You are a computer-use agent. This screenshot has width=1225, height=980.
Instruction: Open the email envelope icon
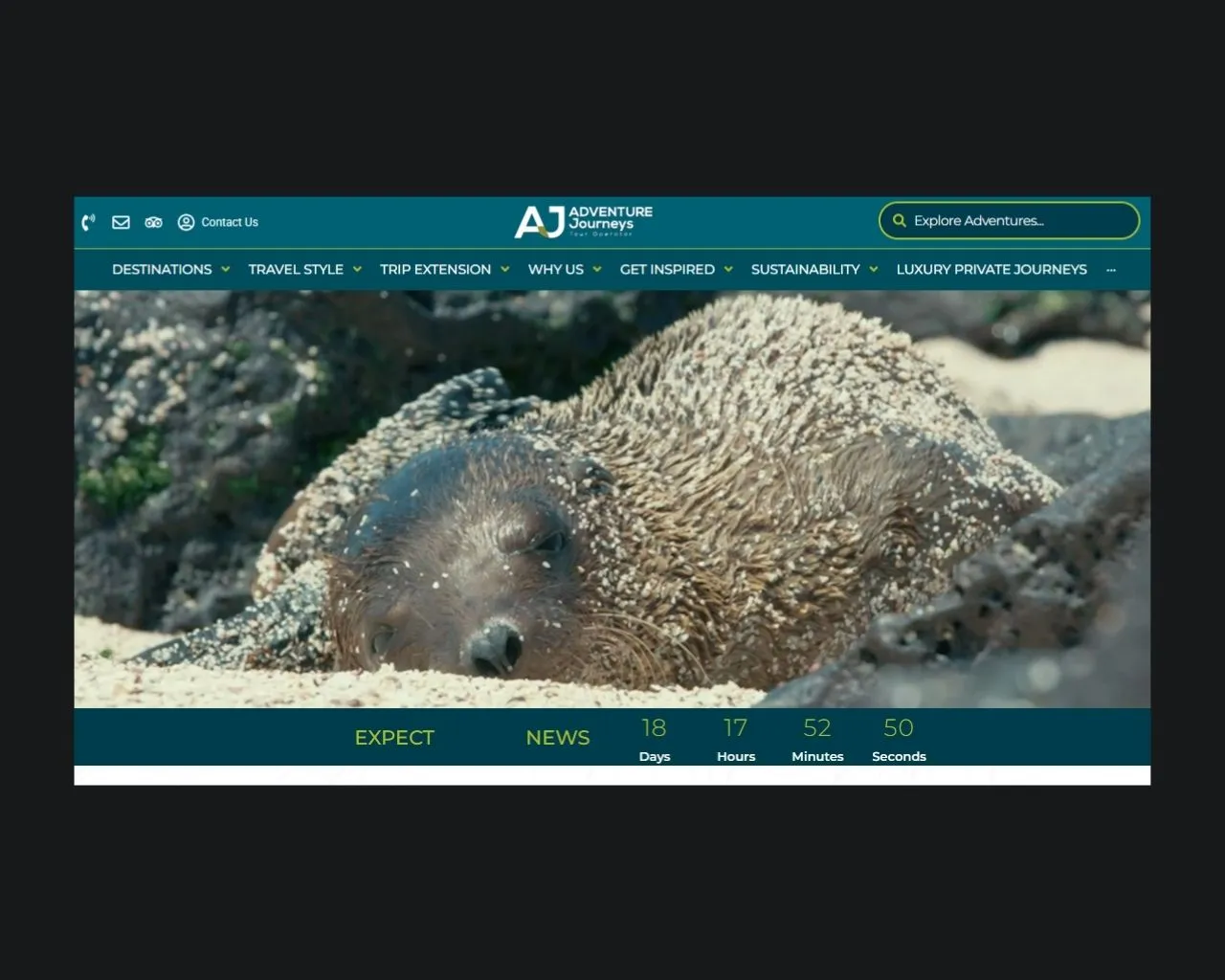(121, 222)
